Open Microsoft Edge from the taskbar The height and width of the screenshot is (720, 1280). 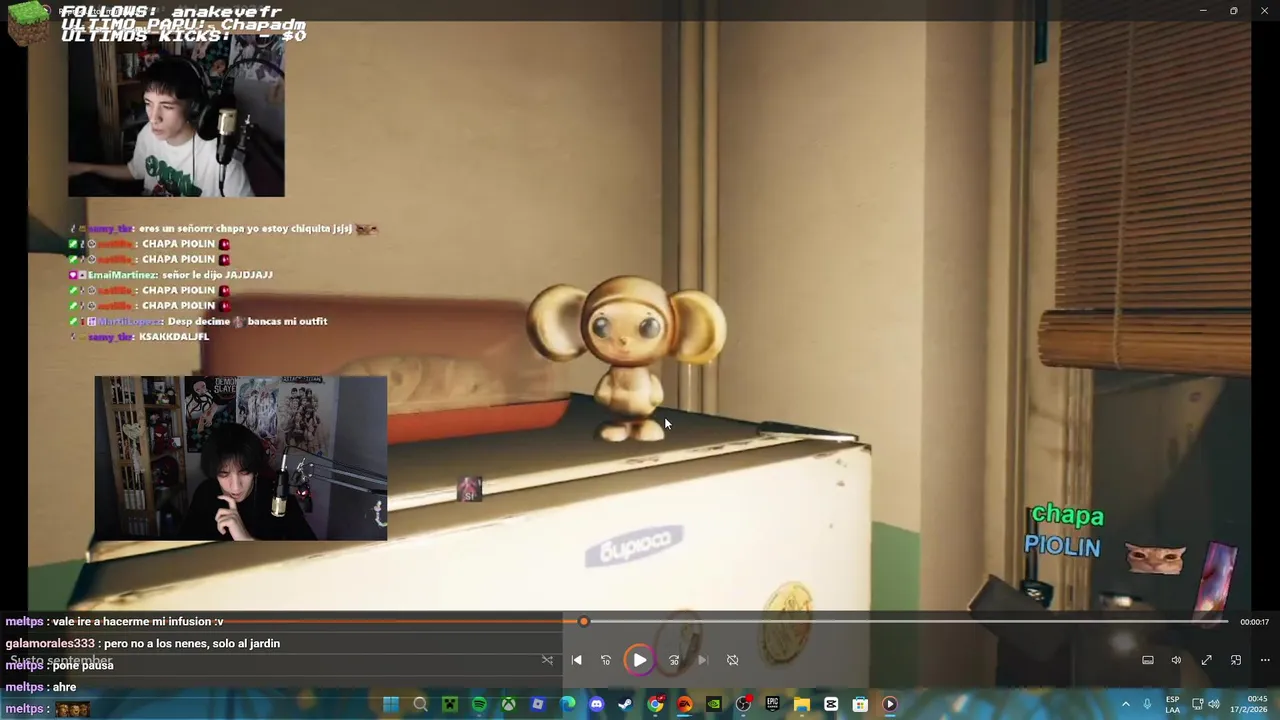567,704
